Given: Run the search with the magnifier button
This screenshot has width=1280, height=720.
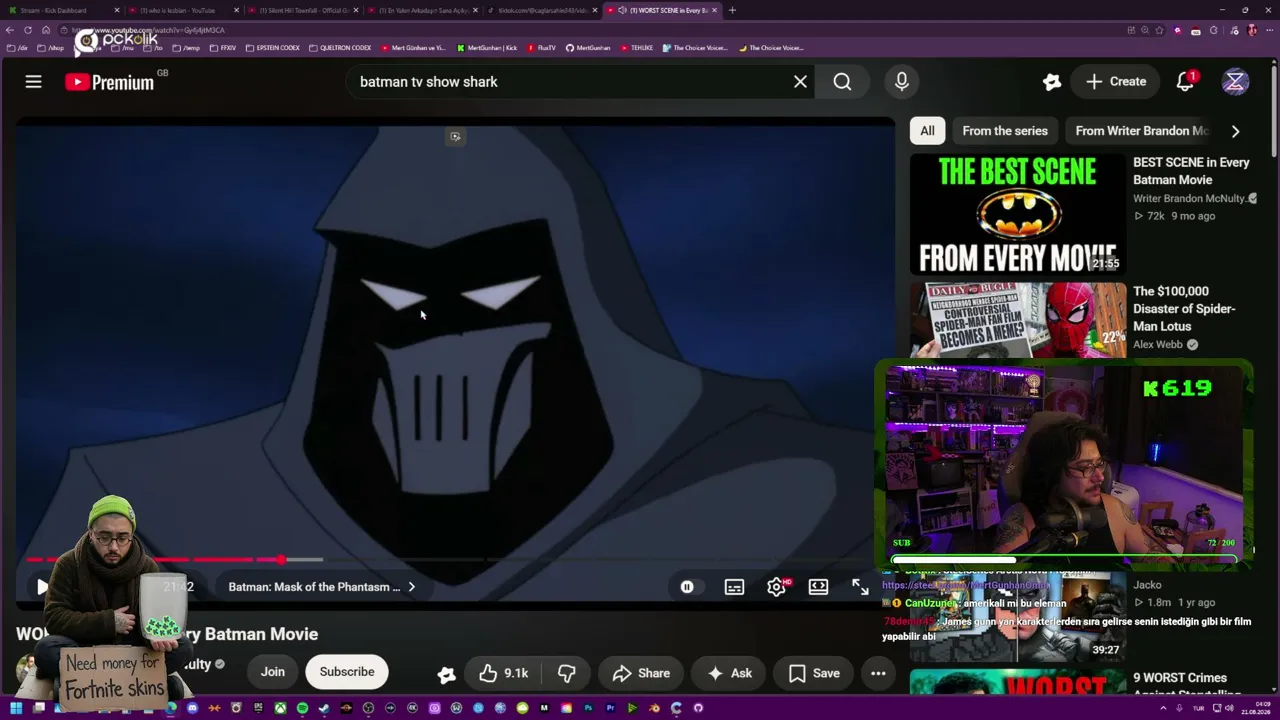Looking at the screenshot, I should pos(842,82).
